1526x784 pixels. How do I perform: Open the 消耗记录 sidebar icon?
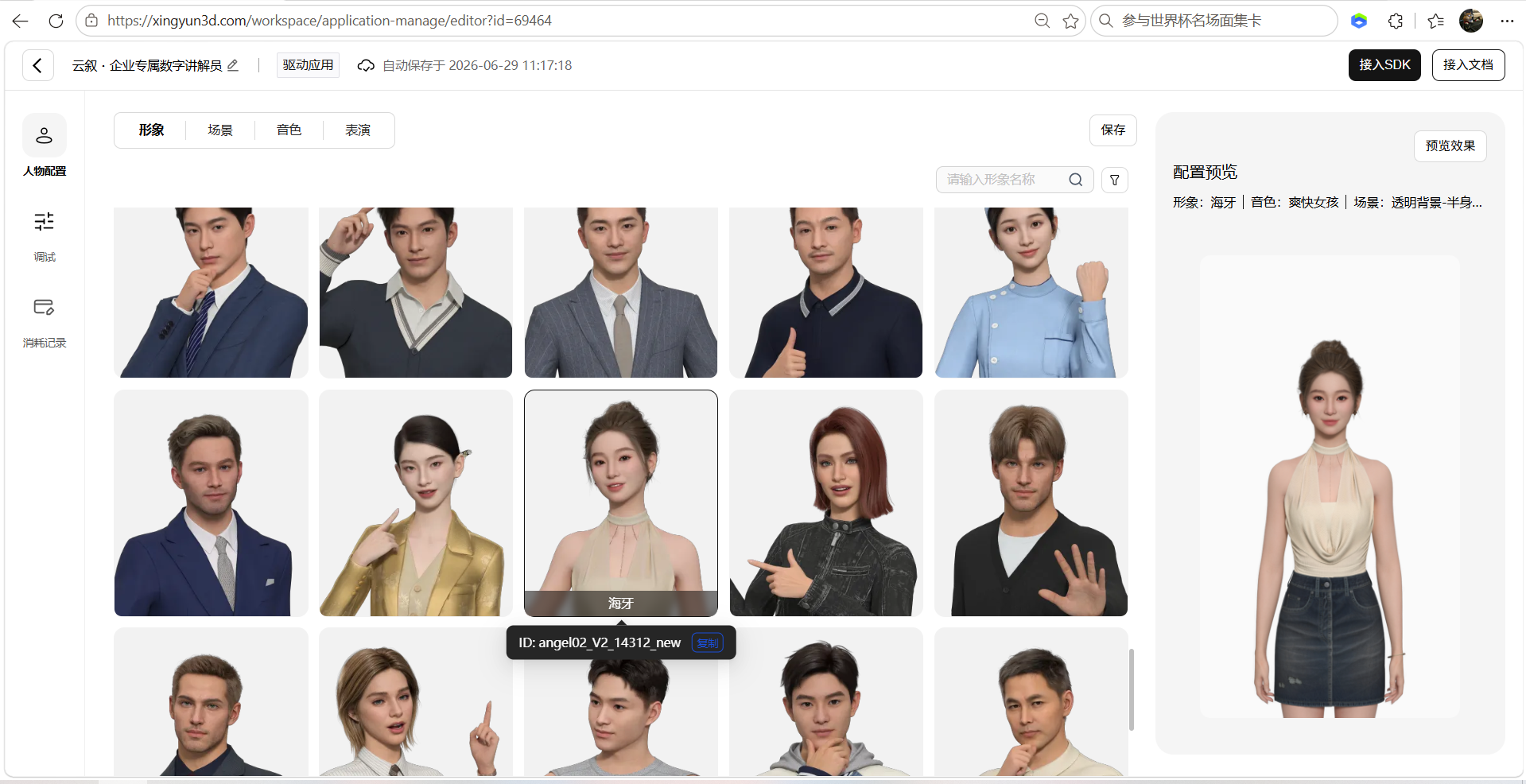pos(45,307)
